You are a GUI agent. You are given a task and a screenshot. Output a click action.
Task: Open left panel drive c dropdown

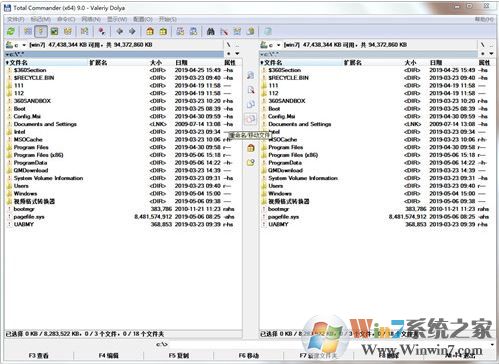16,45
